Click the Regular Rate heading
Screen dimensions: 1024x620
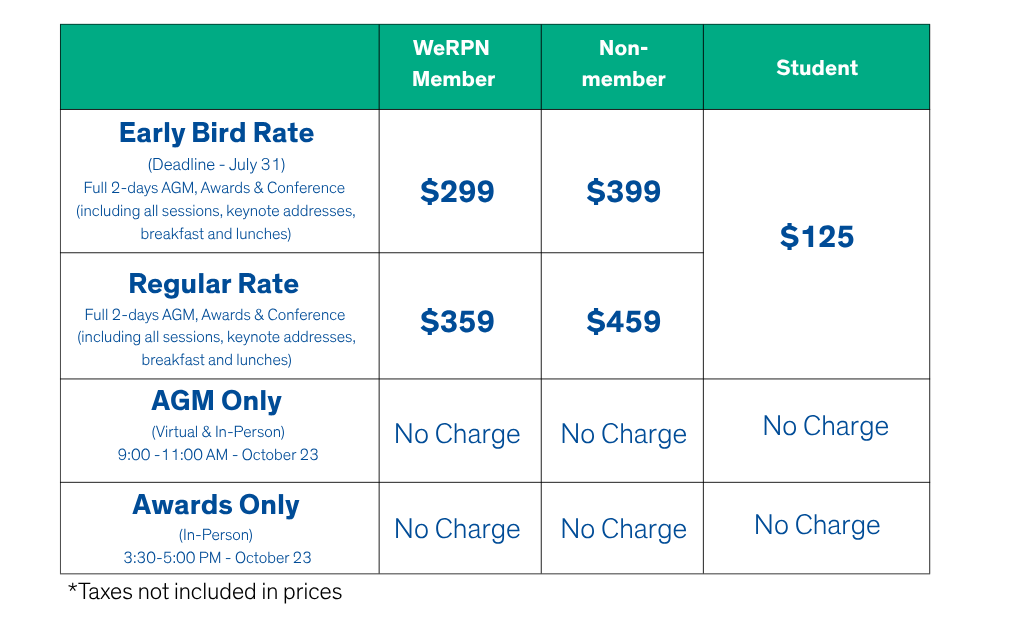click(214, 284)
